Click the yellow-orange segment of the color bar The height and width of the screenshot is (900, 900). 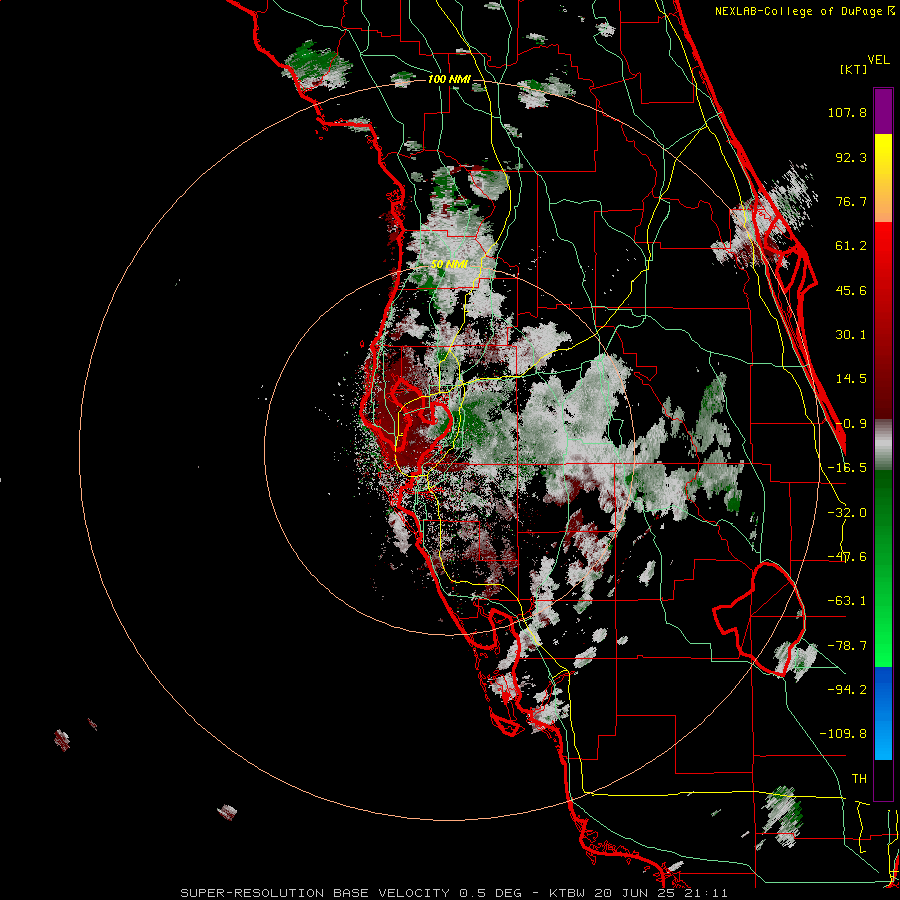coord(883,178)
